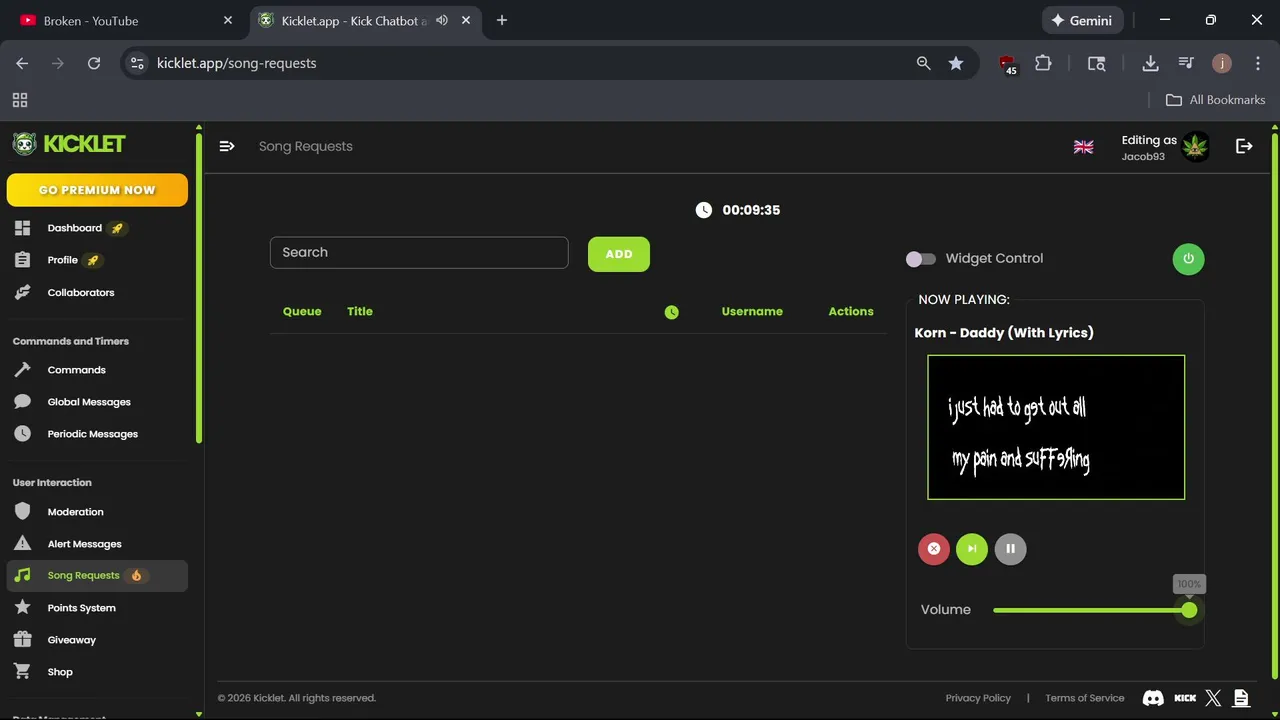This screenshot has height=720, width=1280.
Task: Click the Gemini button
Action: tap(1083, 20)
